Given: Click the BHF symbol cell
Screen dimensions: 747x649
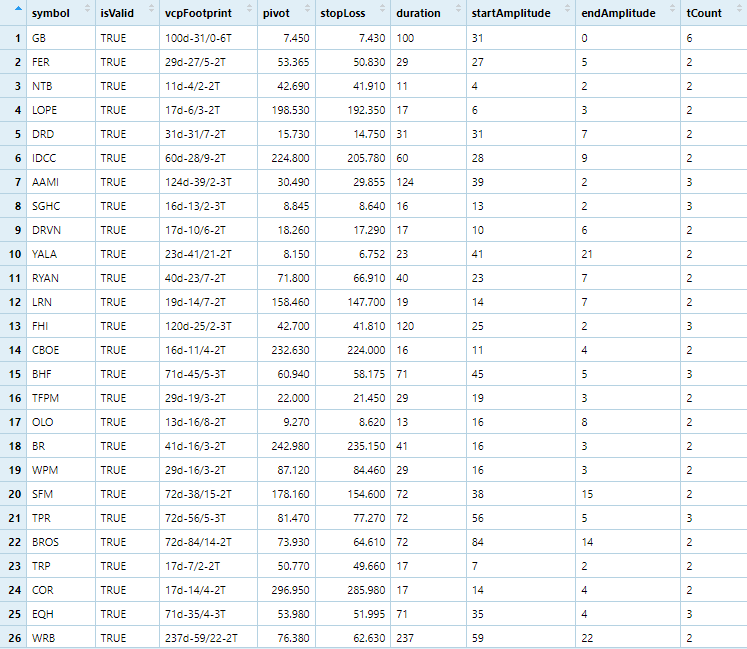Looking at the screenshot, I should click(61, 374).
